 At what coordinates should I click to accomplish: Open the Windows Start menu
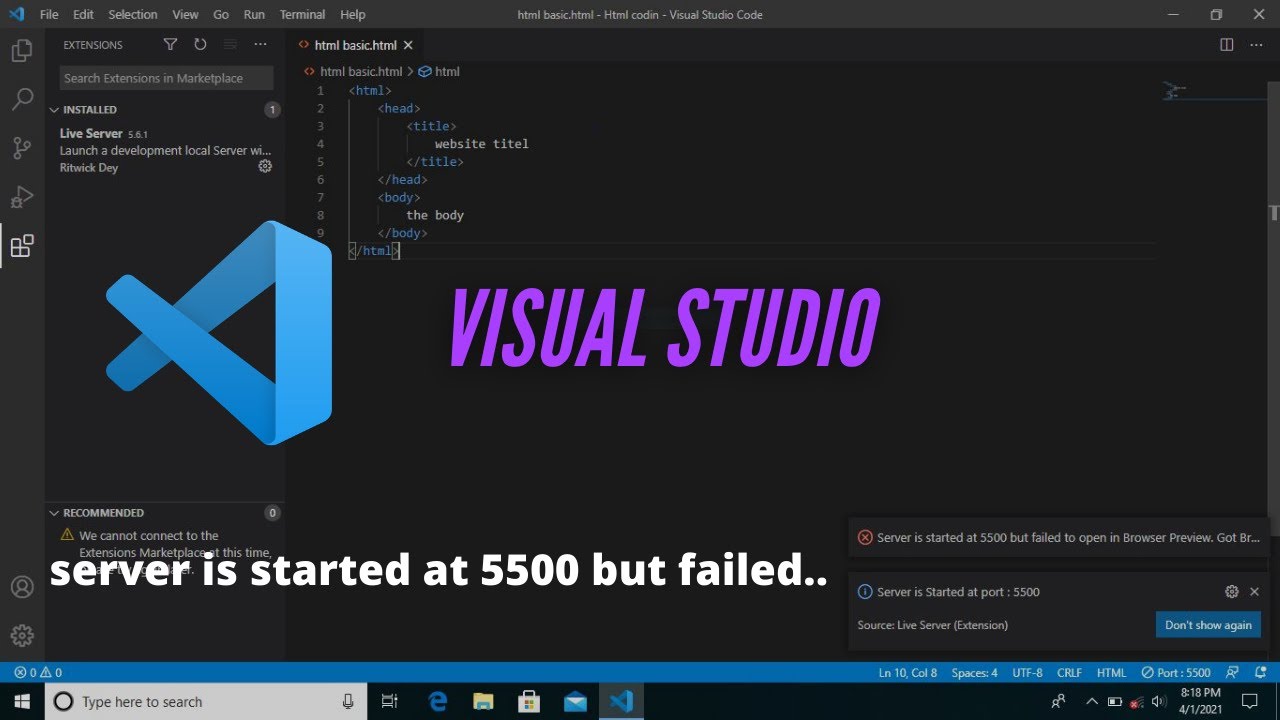22,701
